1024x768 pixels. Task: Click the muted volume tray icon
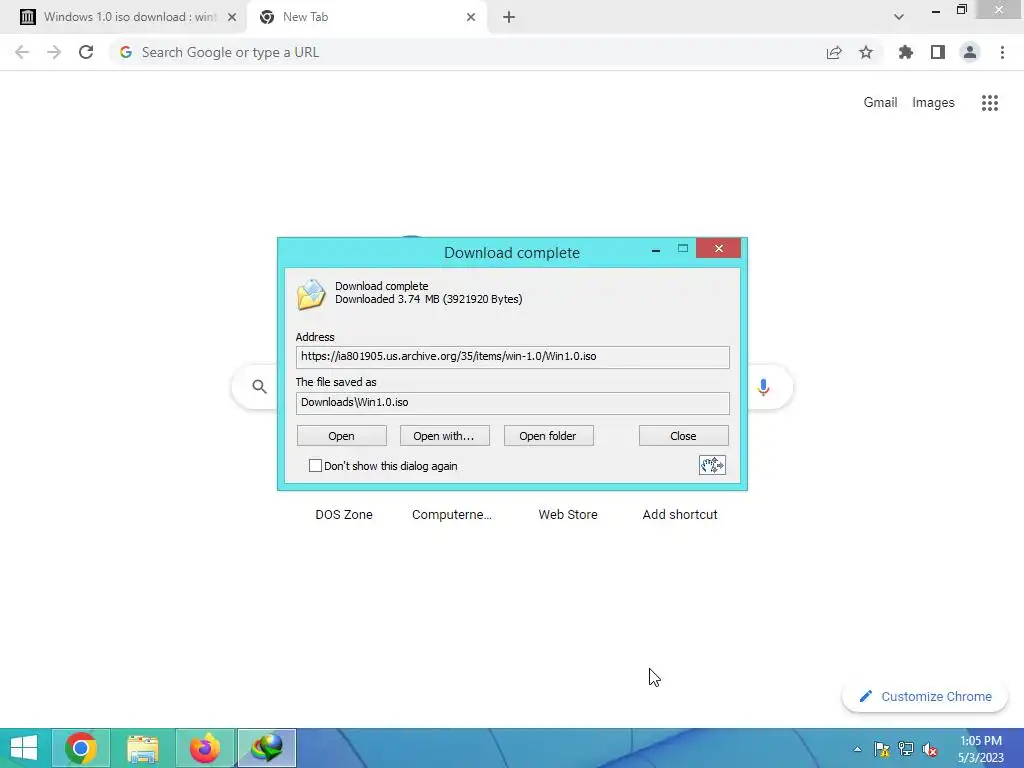[x=930, y=749]
